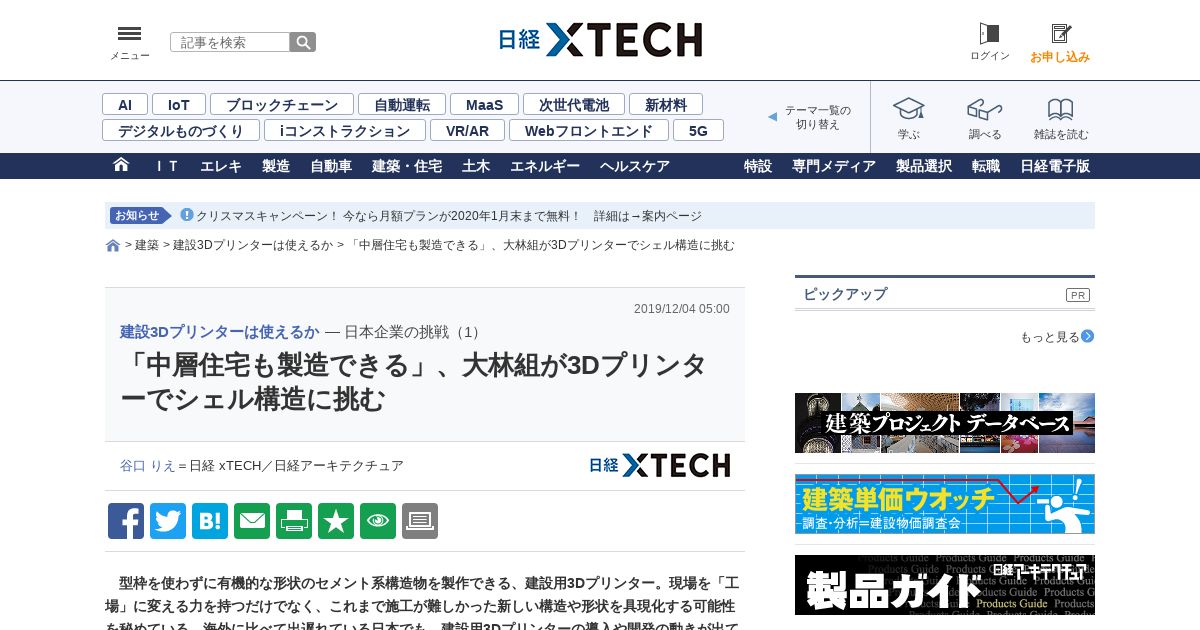The height and width of the screenshot is (630, 1200).
Task: Open 製品ガイド banner
Action: coord(945,585)
